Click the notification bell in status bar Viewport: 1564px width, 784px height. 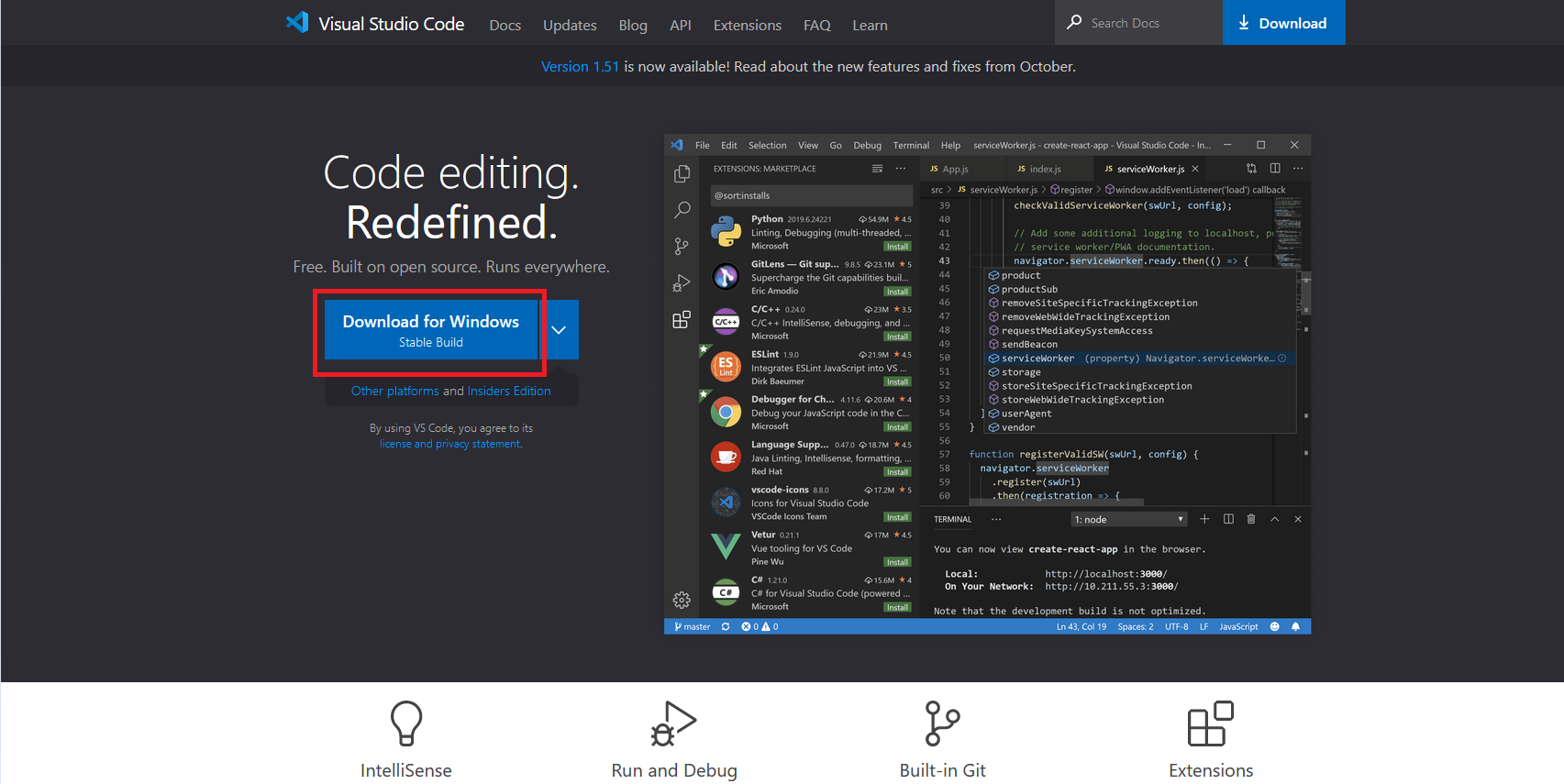[x=1295, y=626]
